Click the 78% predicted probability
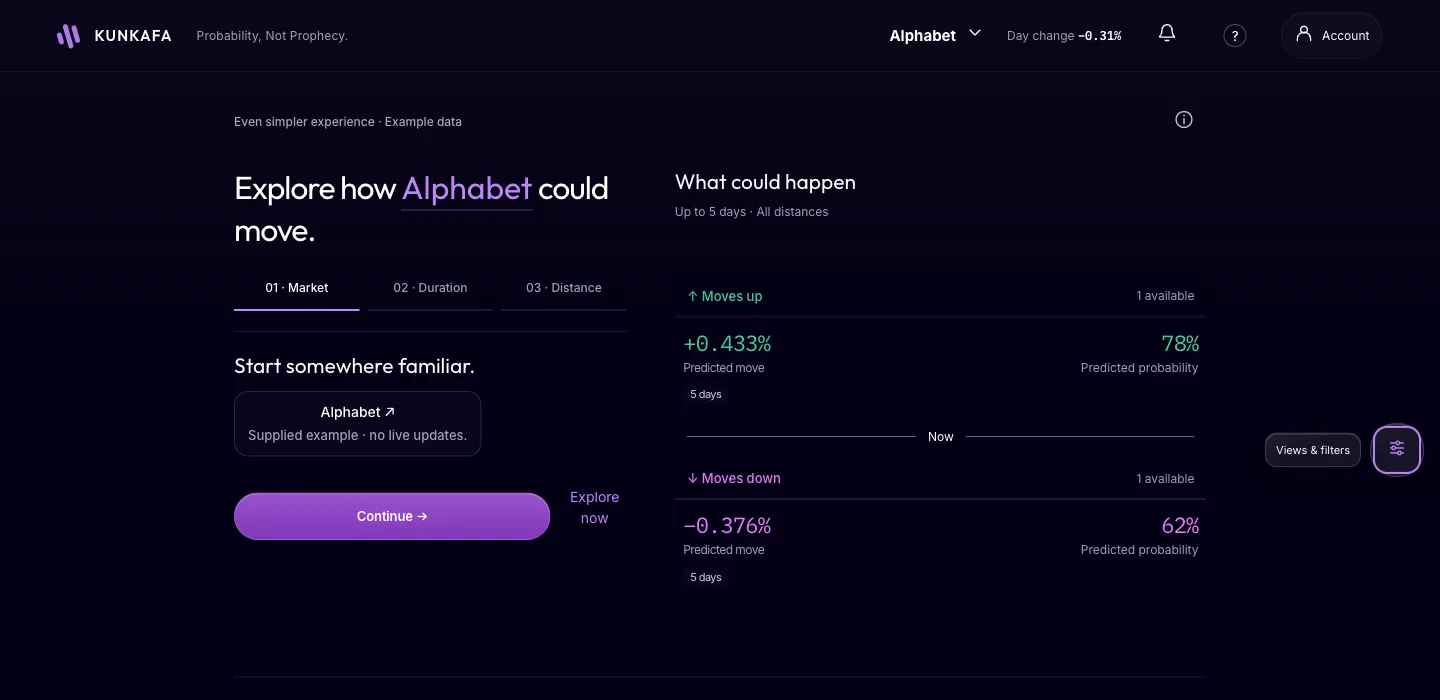 point(1180,344)
